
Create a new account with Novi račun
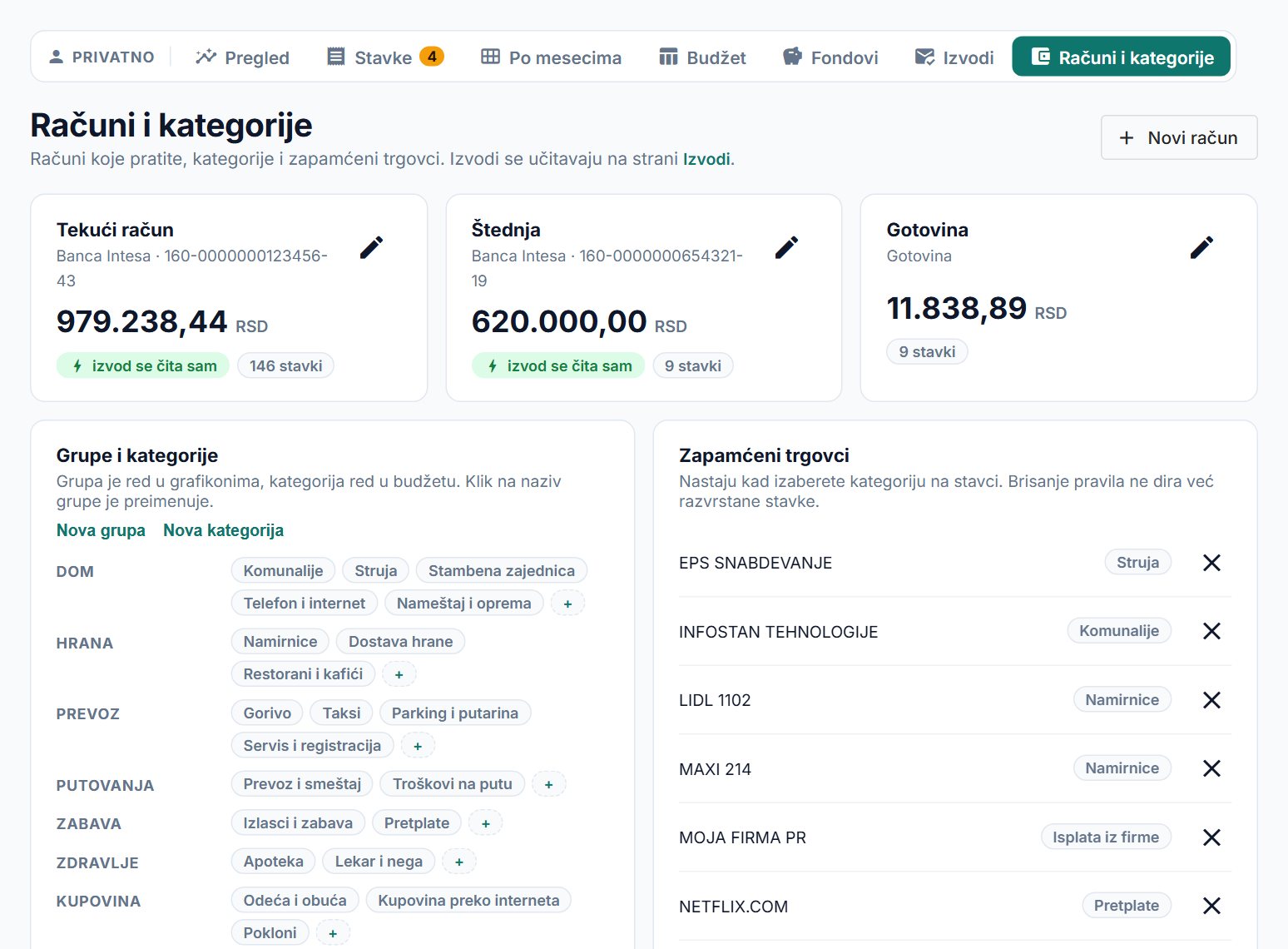pos(1179,137)
